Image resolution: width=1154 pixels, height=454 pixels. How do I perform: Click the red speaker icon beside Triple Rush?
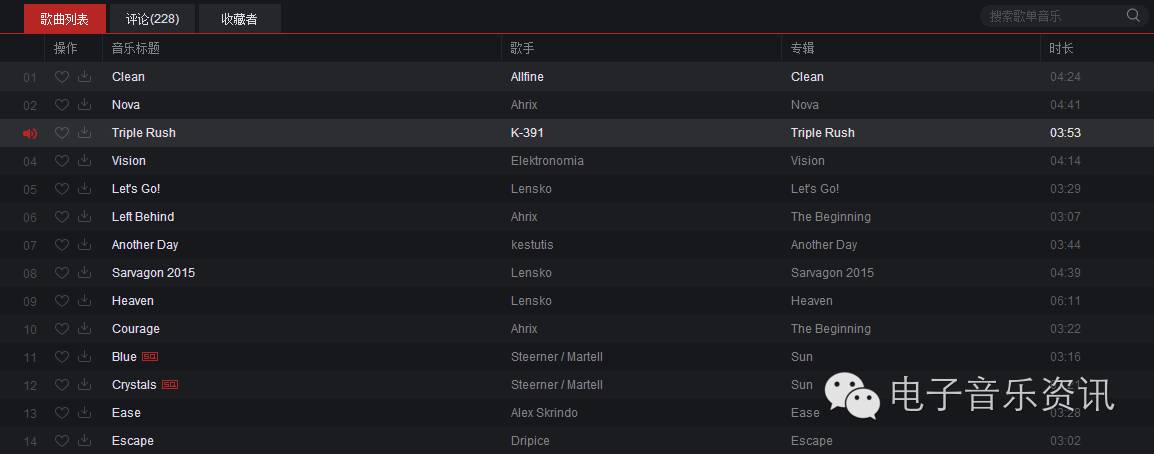coord(30,133)
